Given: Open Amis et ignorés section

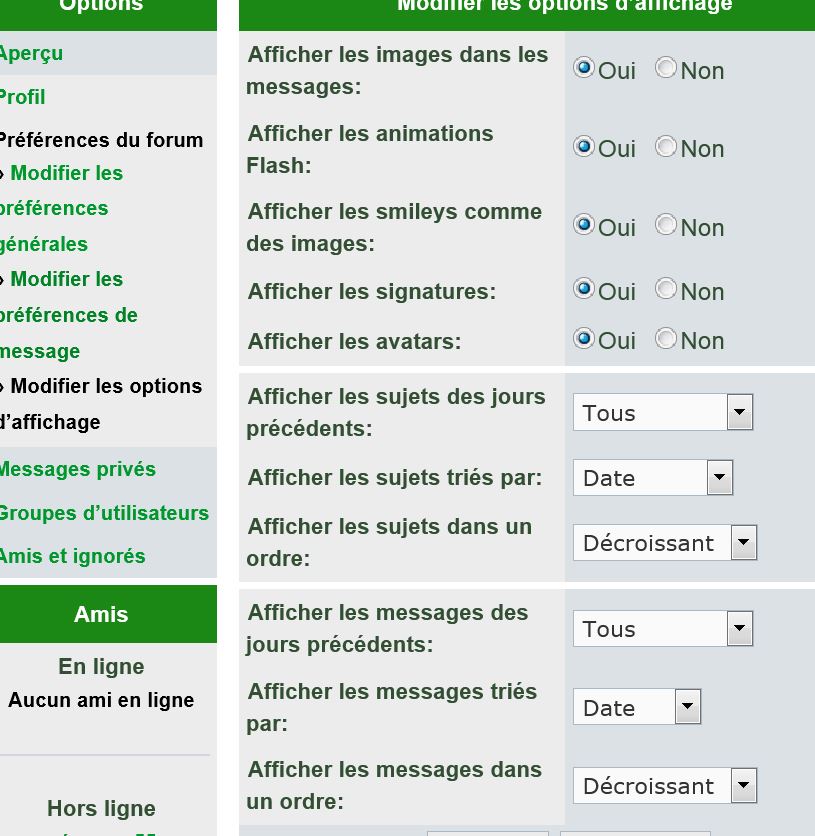Looking at the screenshot, I should tap(72, 556).
